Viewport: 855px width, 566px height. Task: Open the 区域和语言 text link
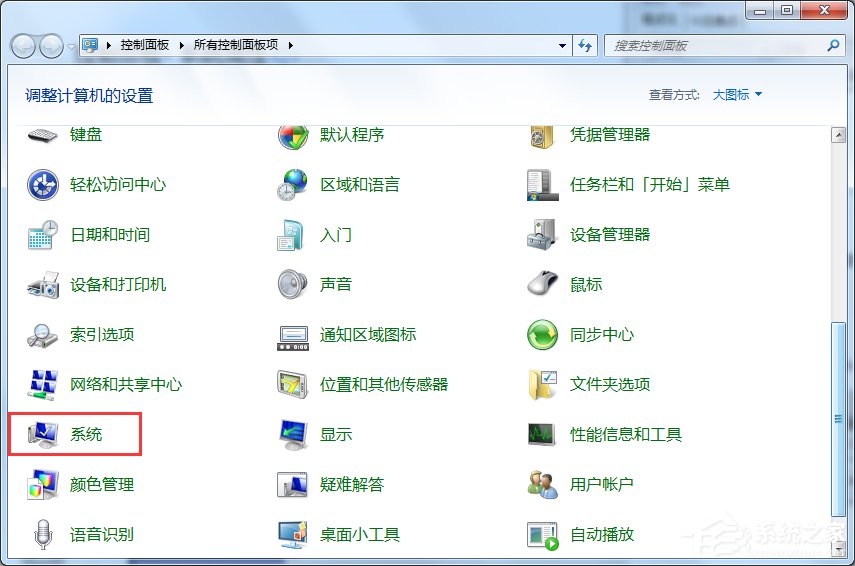point(359,185)
